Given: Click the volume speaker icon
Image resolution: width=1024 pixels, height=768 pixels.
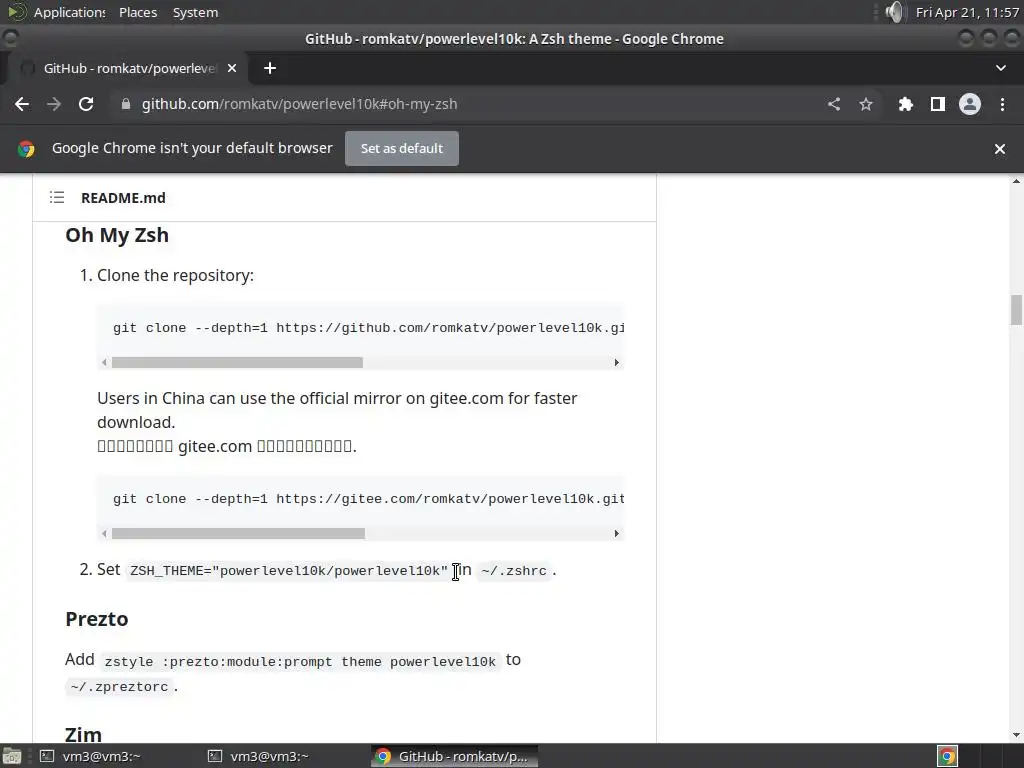Looking at the screenshot, I should coord(895,12).
